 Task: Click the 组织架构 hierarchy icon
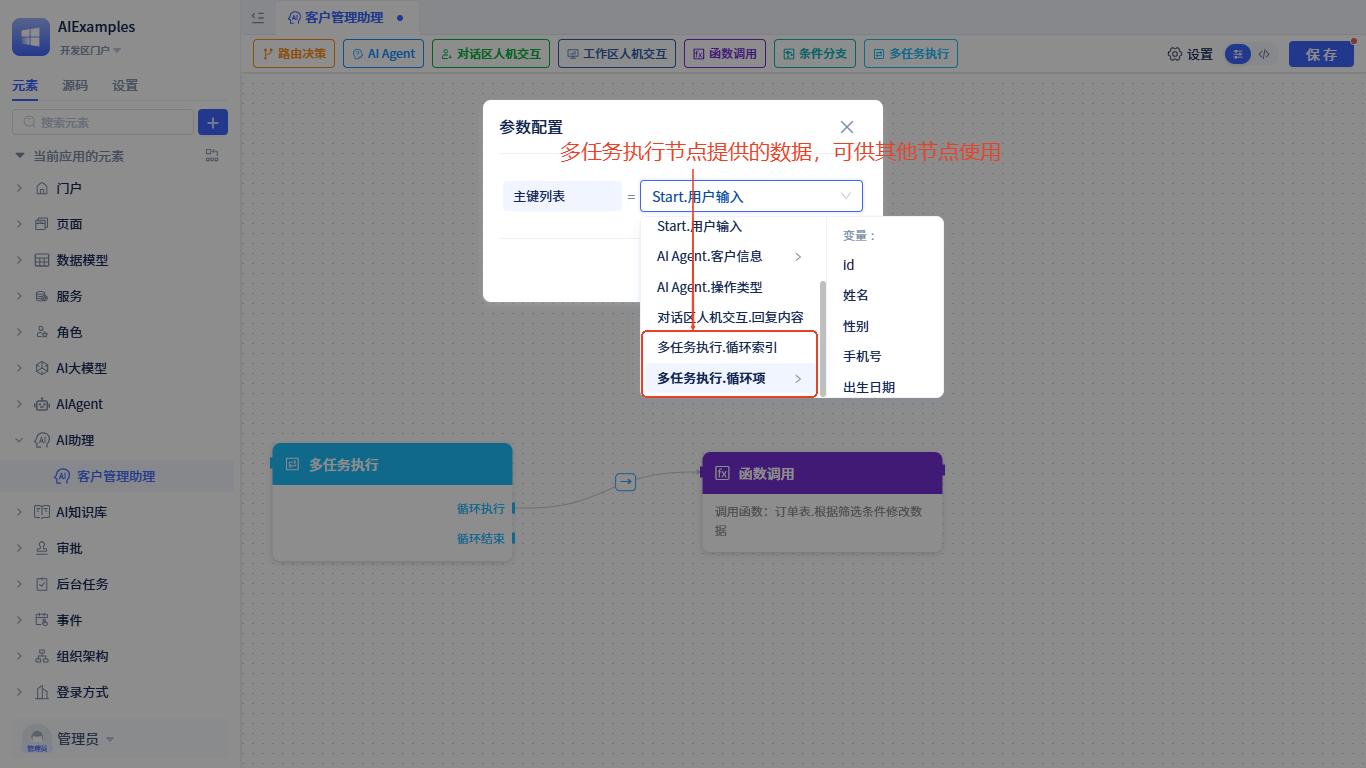pyautogui.click(x=42, y=656)
